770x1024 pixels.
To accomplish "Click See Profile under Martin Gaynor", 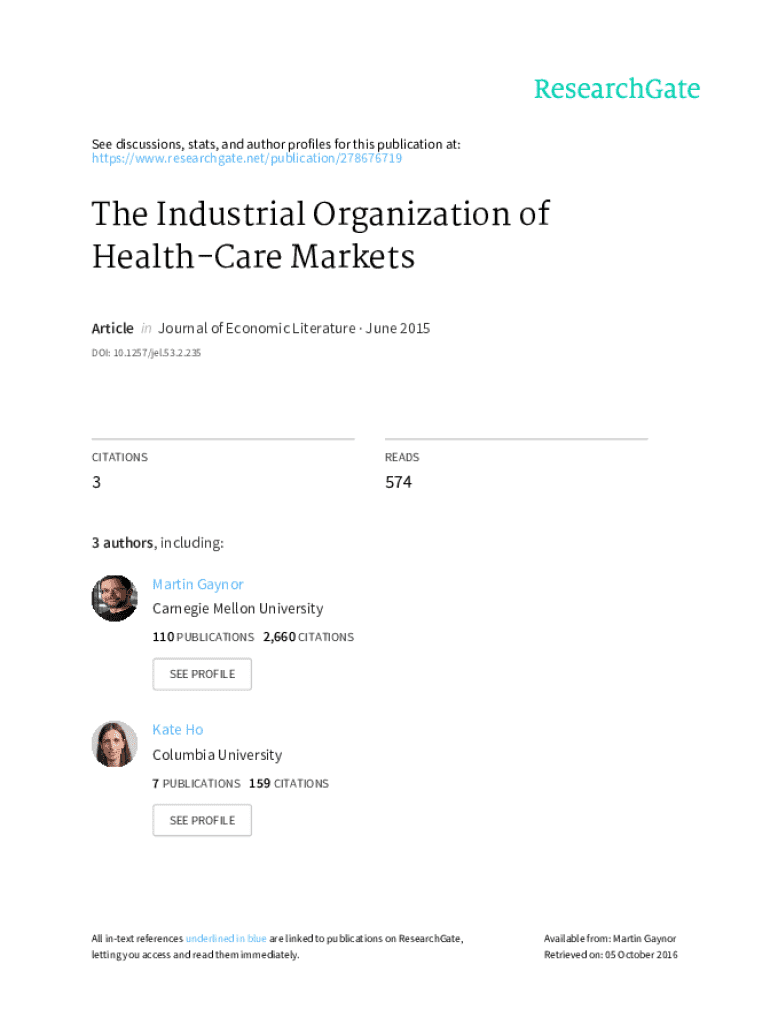I will point(202,674).
